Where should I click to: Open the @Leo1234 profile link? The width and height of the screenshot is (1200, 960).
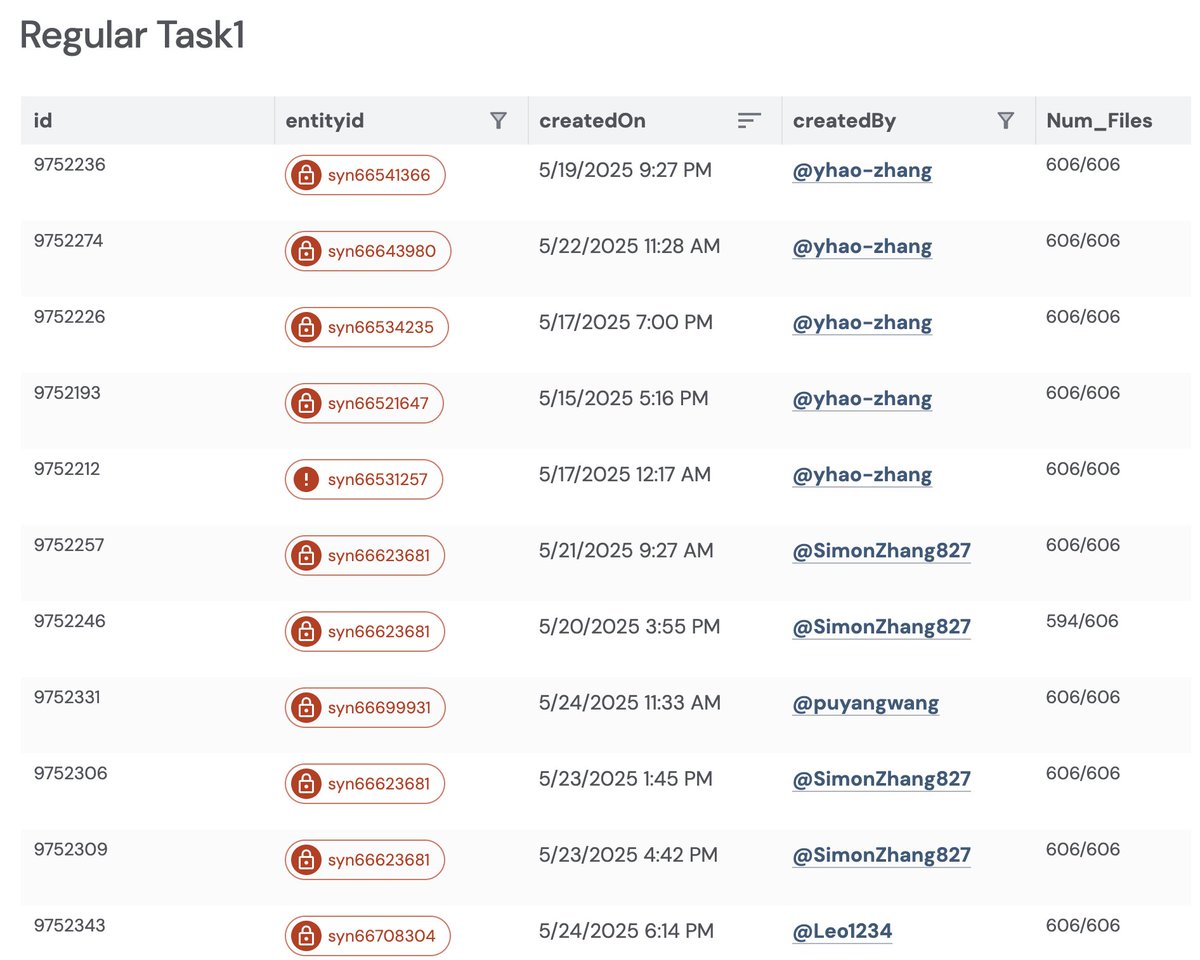[x=842, y=931]
